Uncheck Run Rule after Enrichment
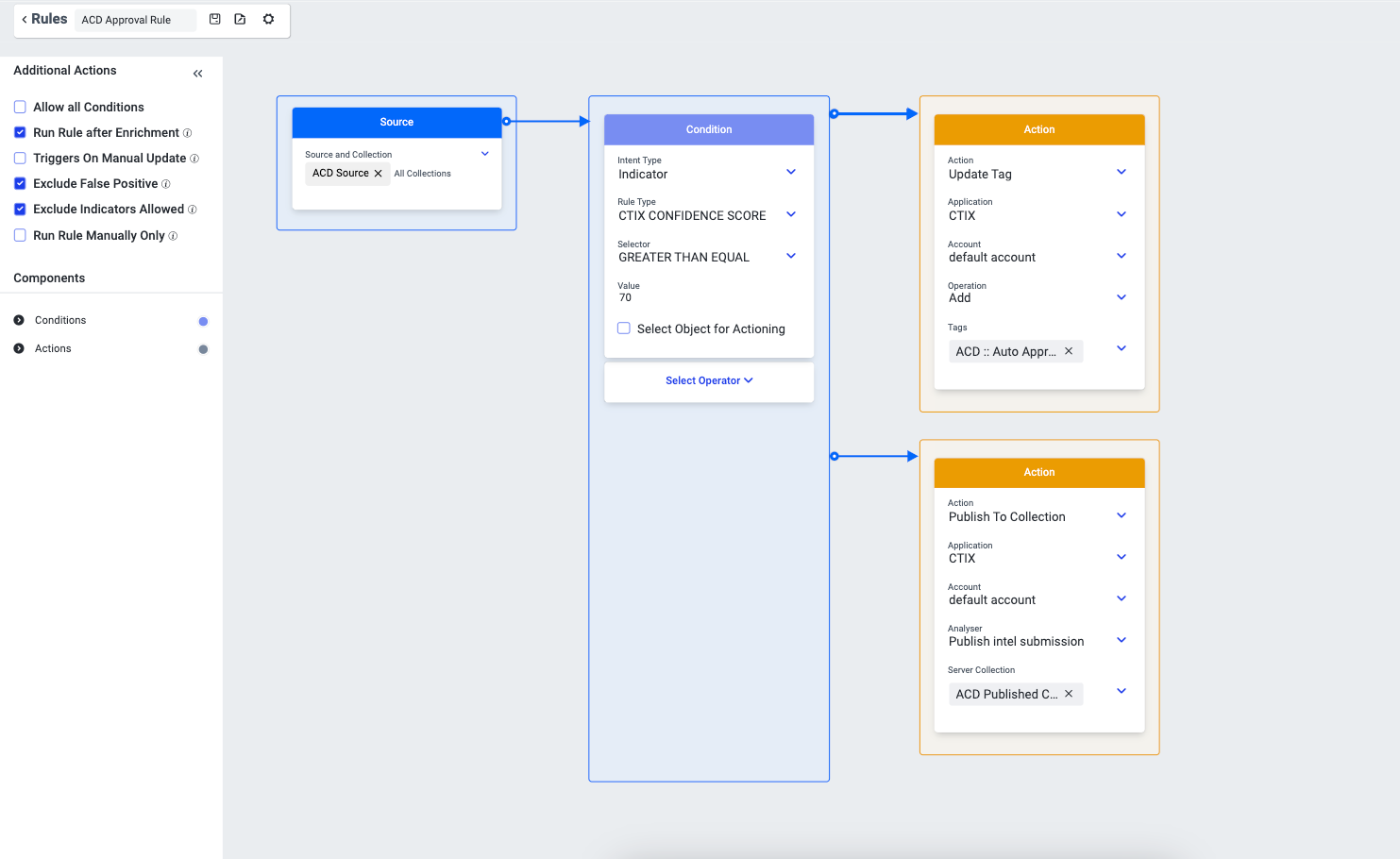Screen dimensions: 1400x859 [20, 133]
